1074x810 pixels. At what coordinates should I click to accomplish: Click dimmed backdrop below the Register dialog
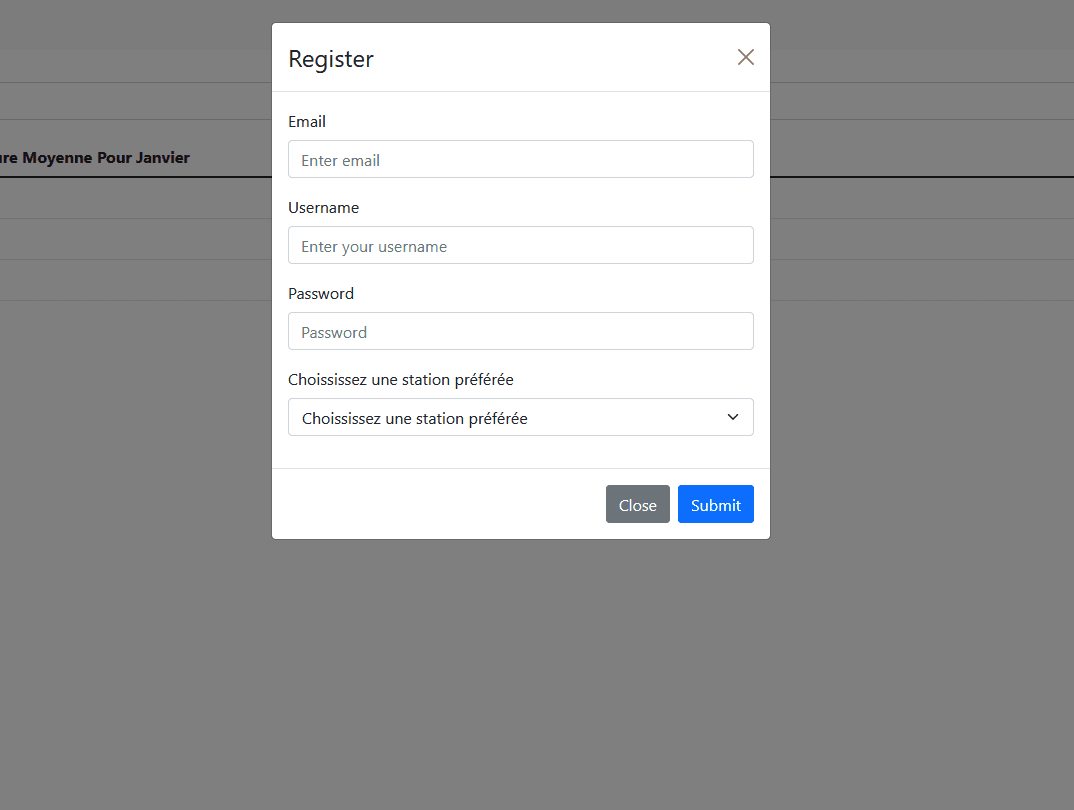pyautogui.click(x=521, y=671)
